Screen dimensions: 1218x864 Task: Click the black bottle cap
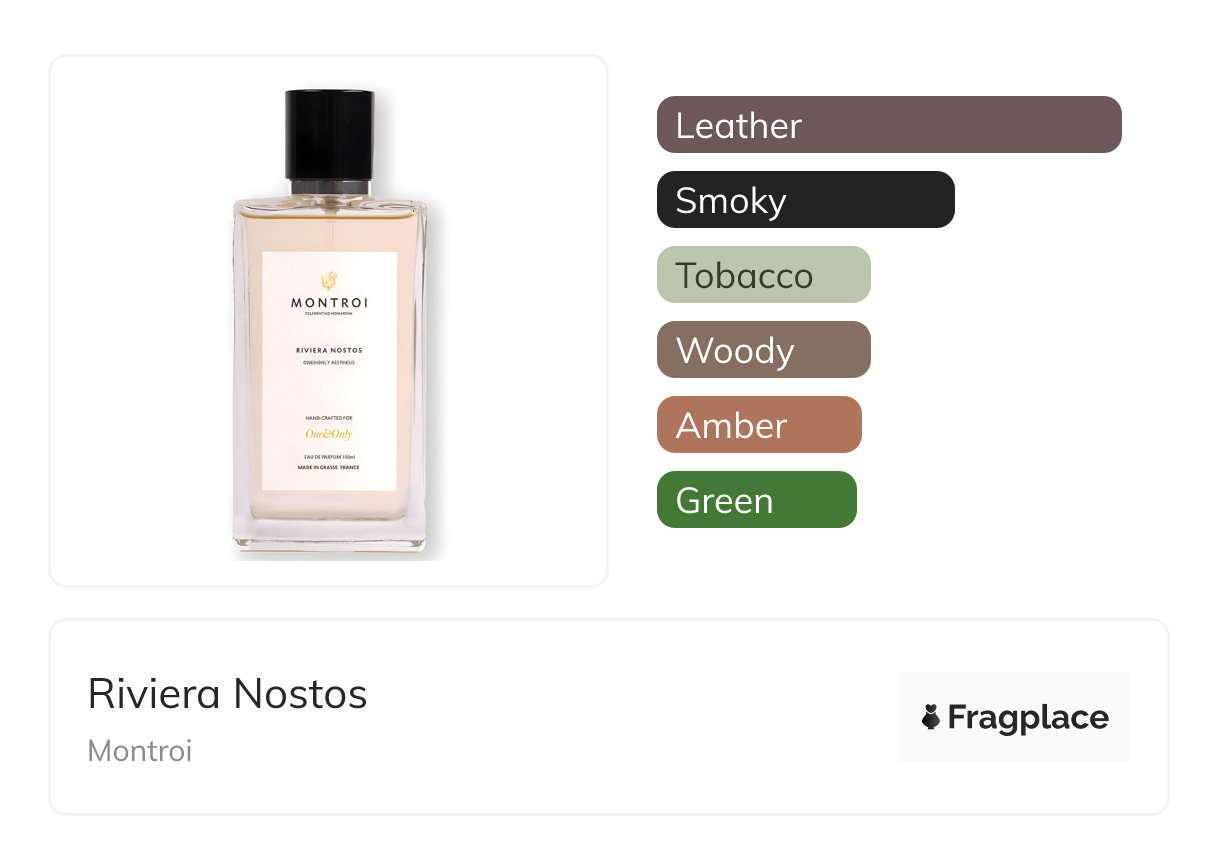[329, 135]
